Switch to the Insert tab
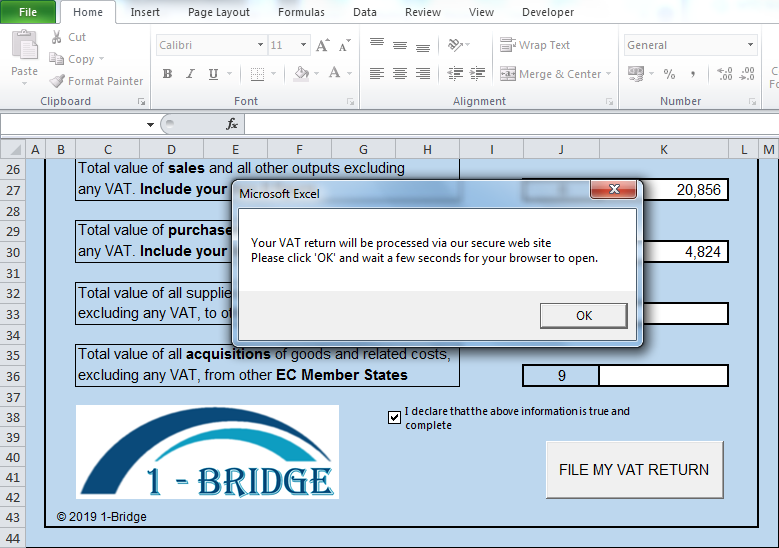 click(145, 12)
